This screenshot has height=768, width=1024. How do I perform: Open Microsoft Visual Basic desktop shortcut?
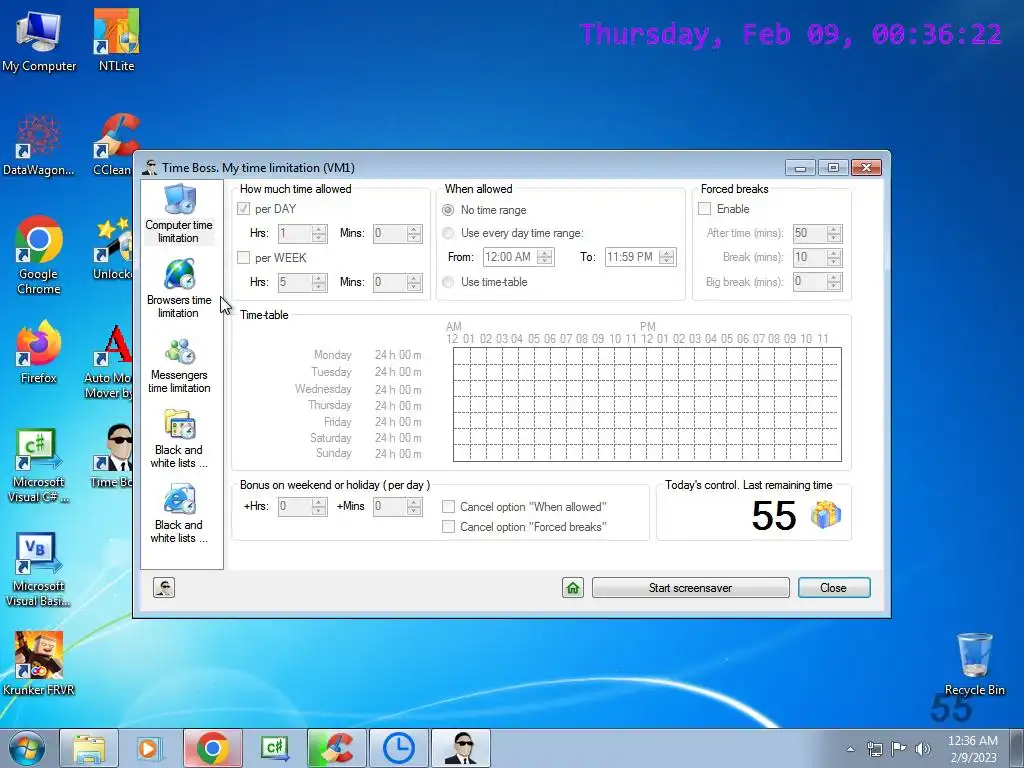(x=39, y=569)
